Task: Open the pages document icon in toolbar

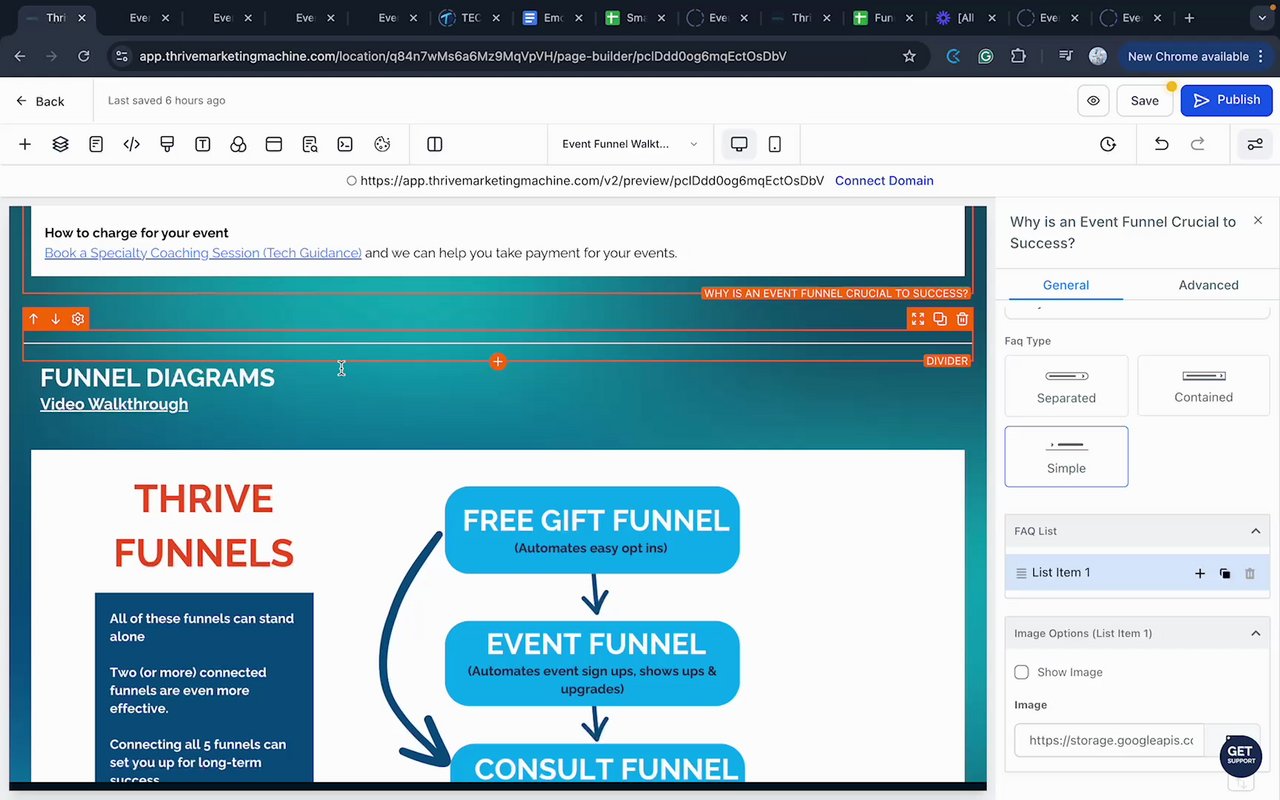Action: 96,144
